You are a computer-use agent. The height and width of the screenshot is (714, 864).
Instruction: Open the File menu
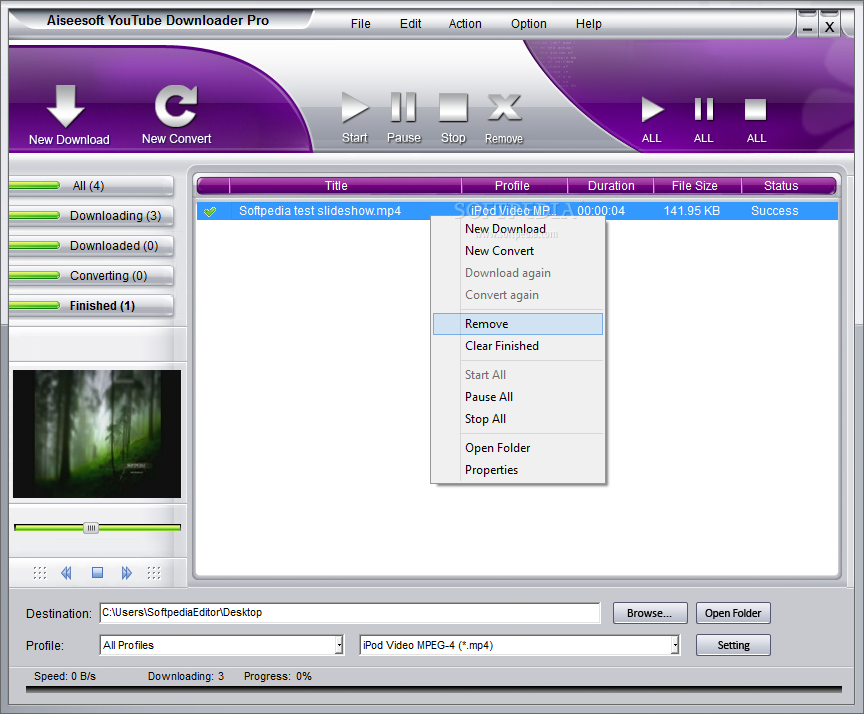coord(360,24)
